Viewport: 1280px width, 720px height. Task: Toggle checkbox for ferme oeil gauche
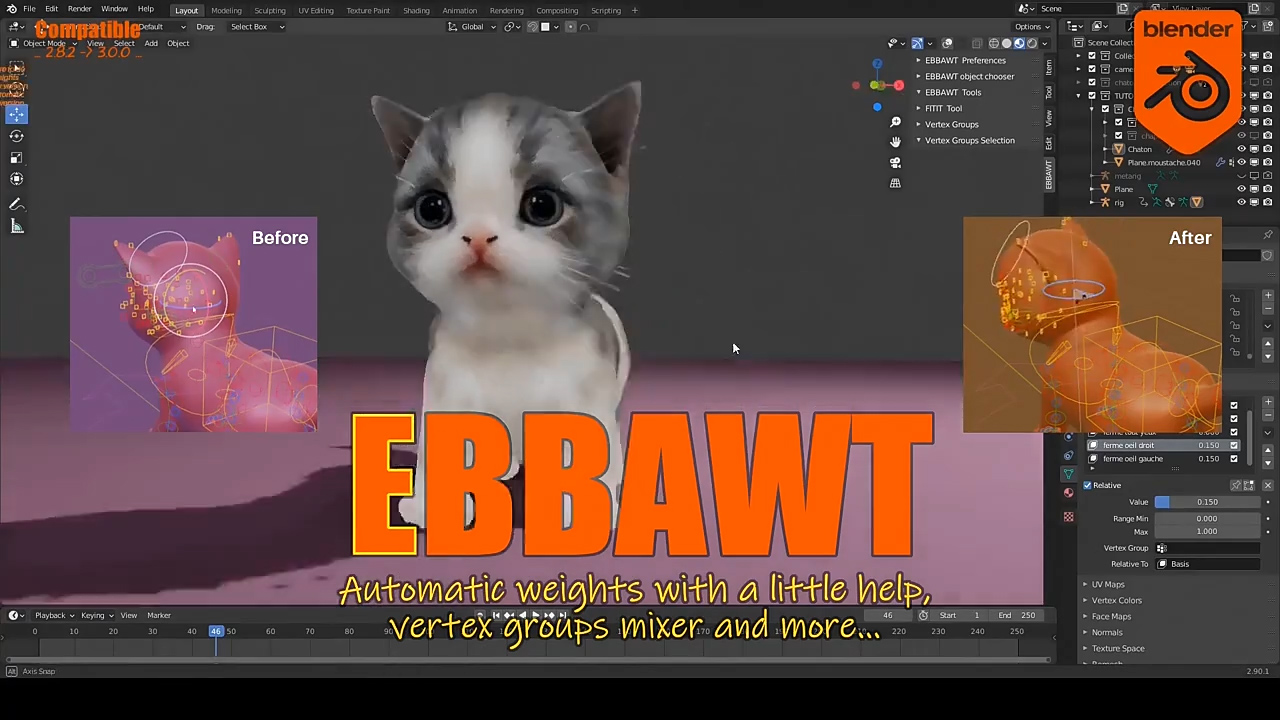tap(1233, 459)
